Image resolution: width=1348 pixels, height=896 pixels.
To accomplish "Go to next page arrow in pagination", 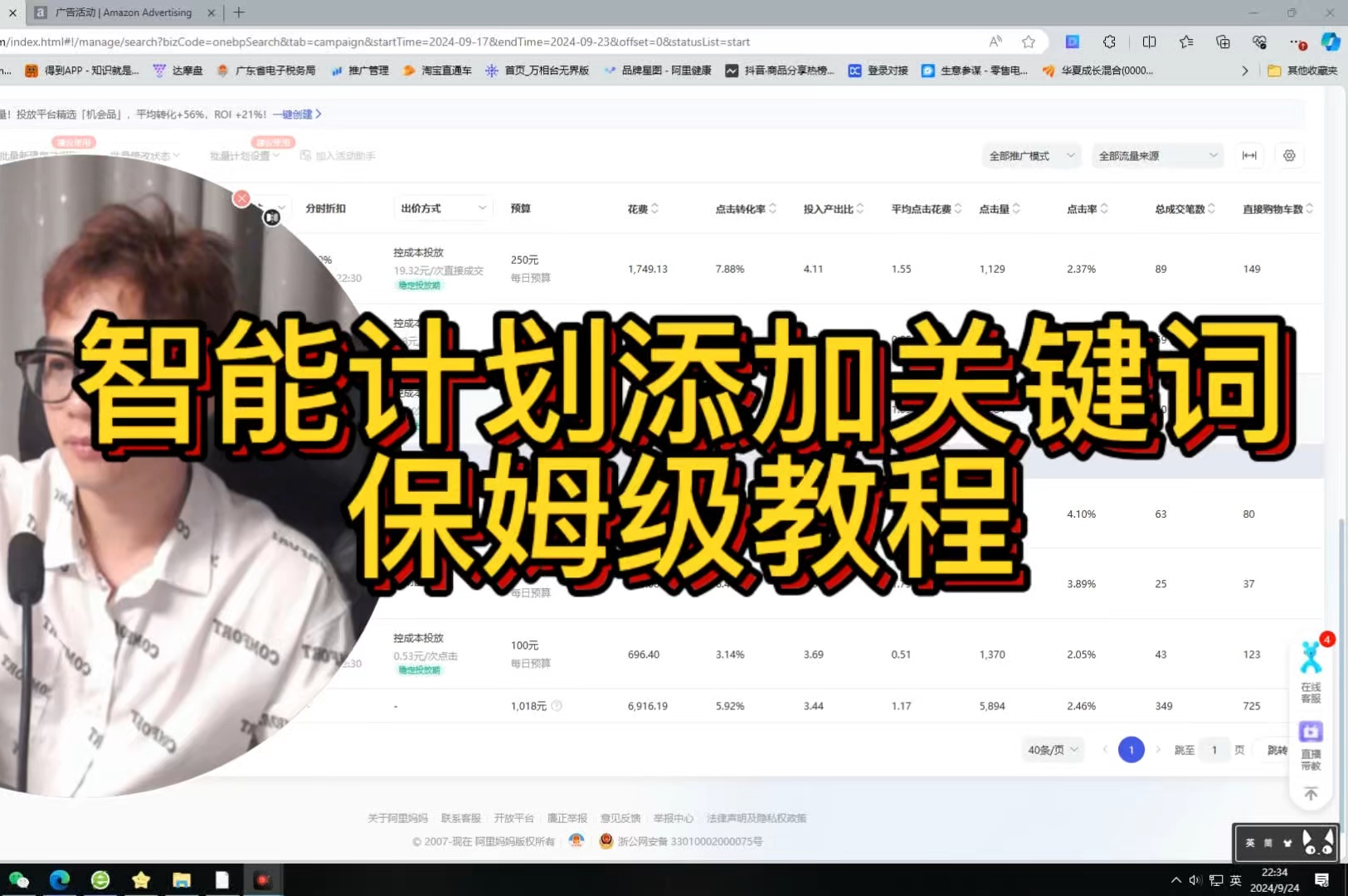I will click(1158, 750).
